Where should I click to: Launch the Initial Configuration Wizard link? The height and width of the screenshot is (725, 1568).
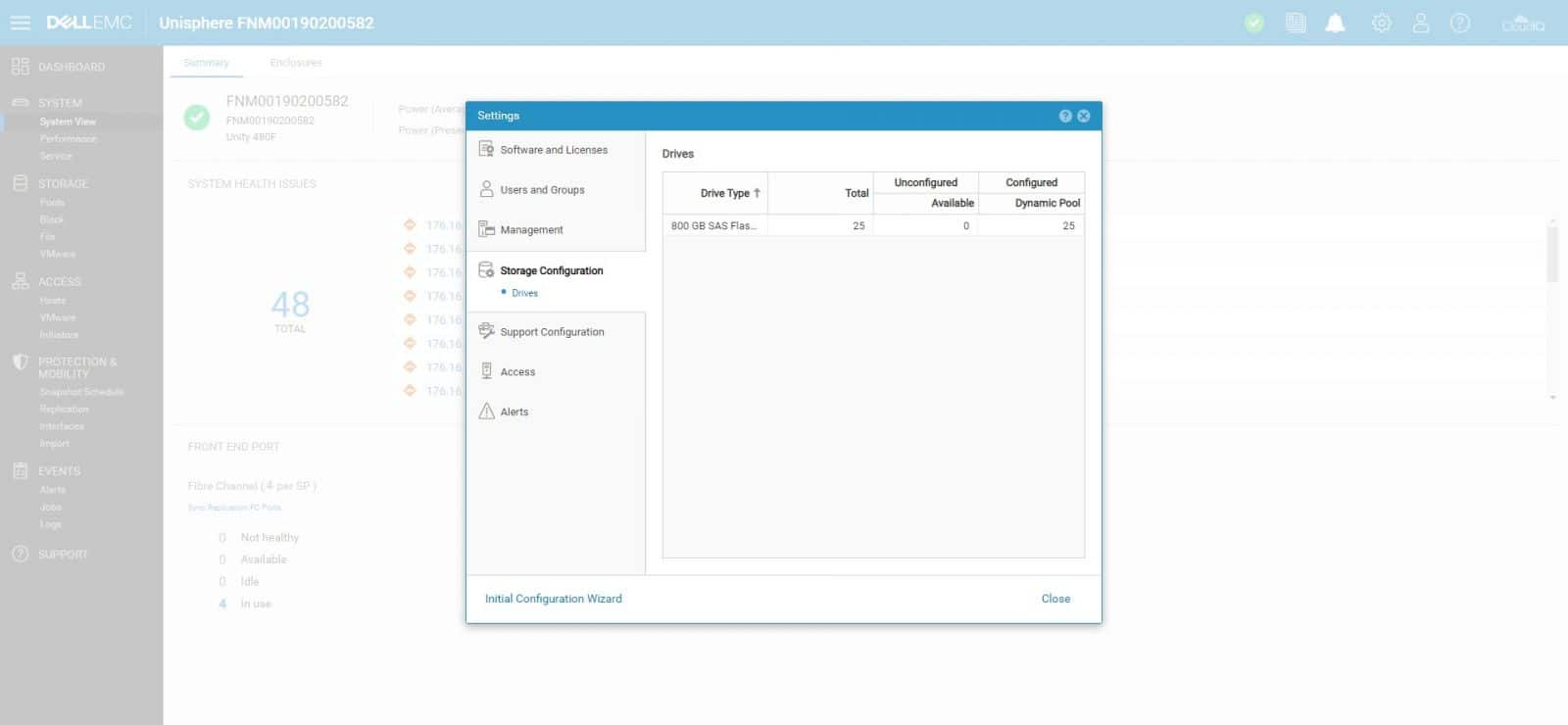click(554, 599)
